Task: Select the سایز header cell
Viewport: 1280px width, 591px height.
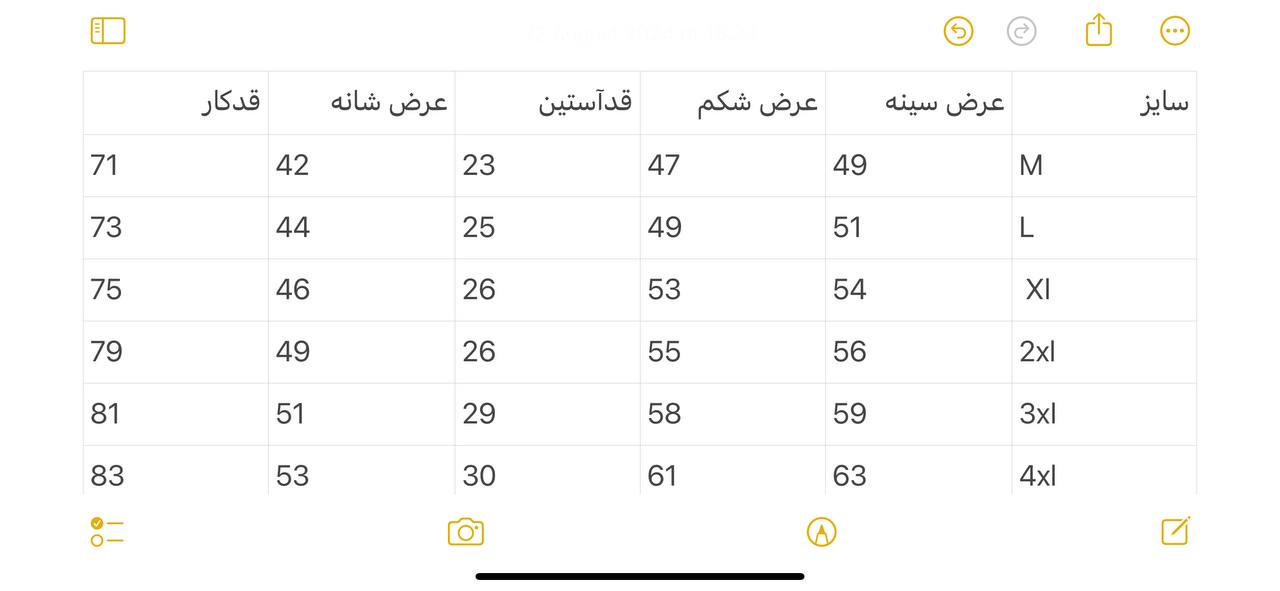Action: 1104,103
